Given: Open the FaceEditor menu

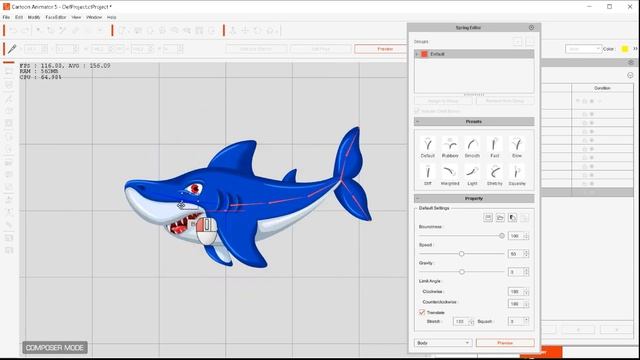Looking at the screenshot, I should [x=56, y=18].
